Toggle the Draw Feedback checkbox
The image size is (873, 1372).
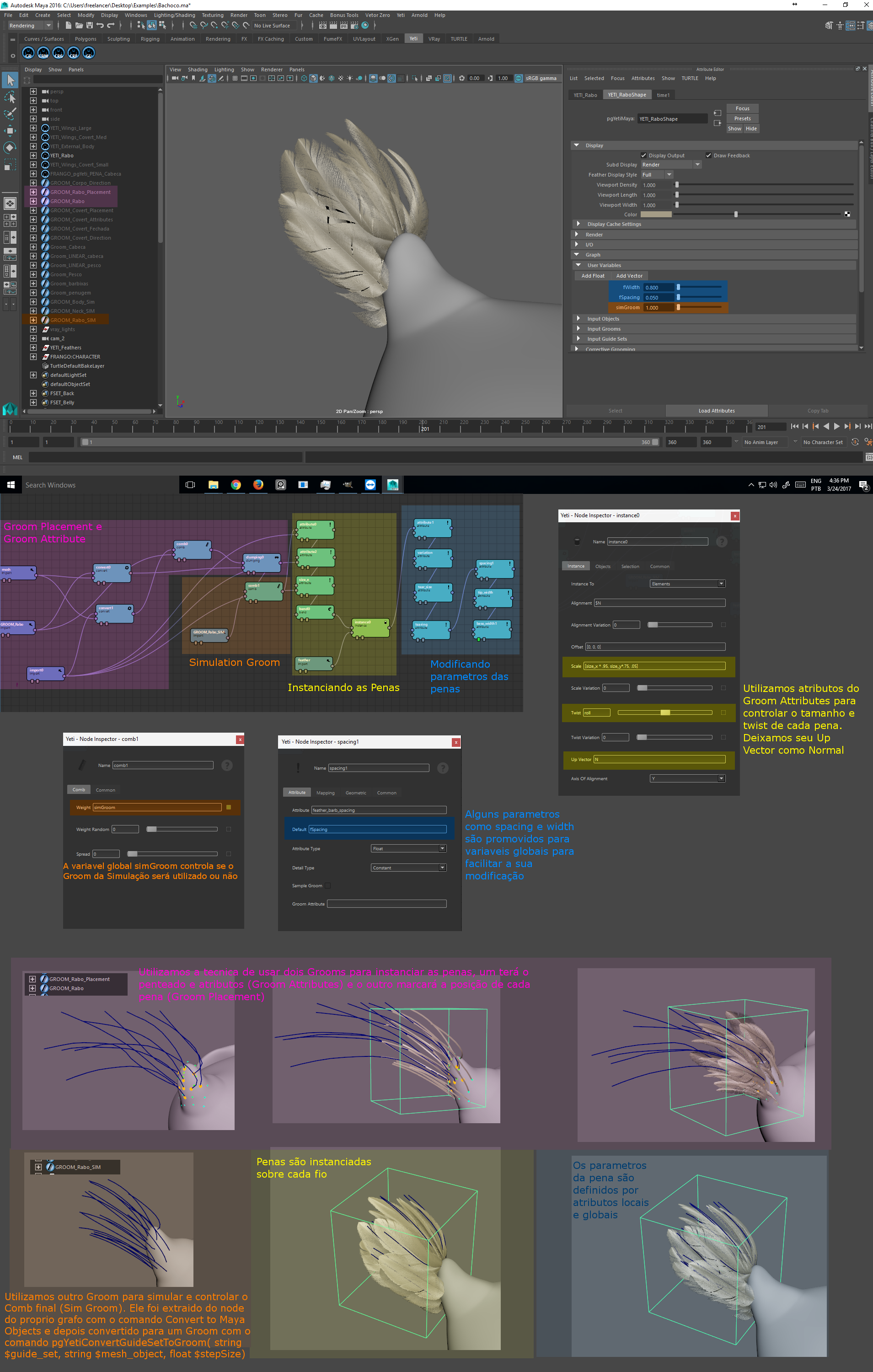pos(708,155)
